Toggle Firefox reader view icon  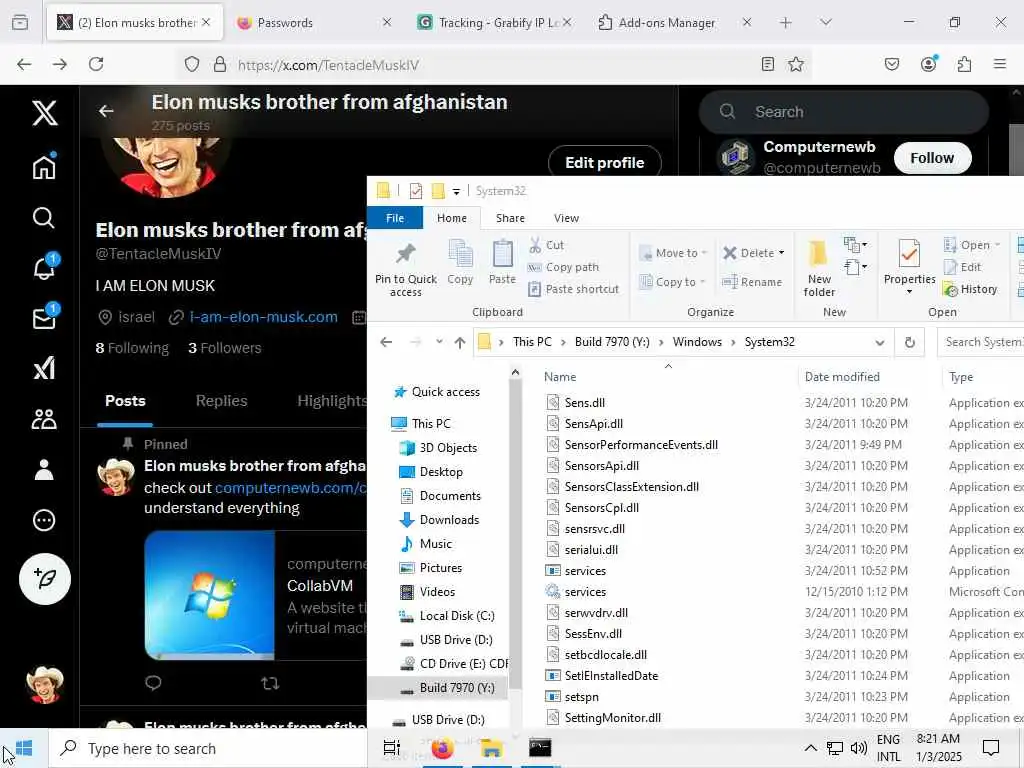767,64
